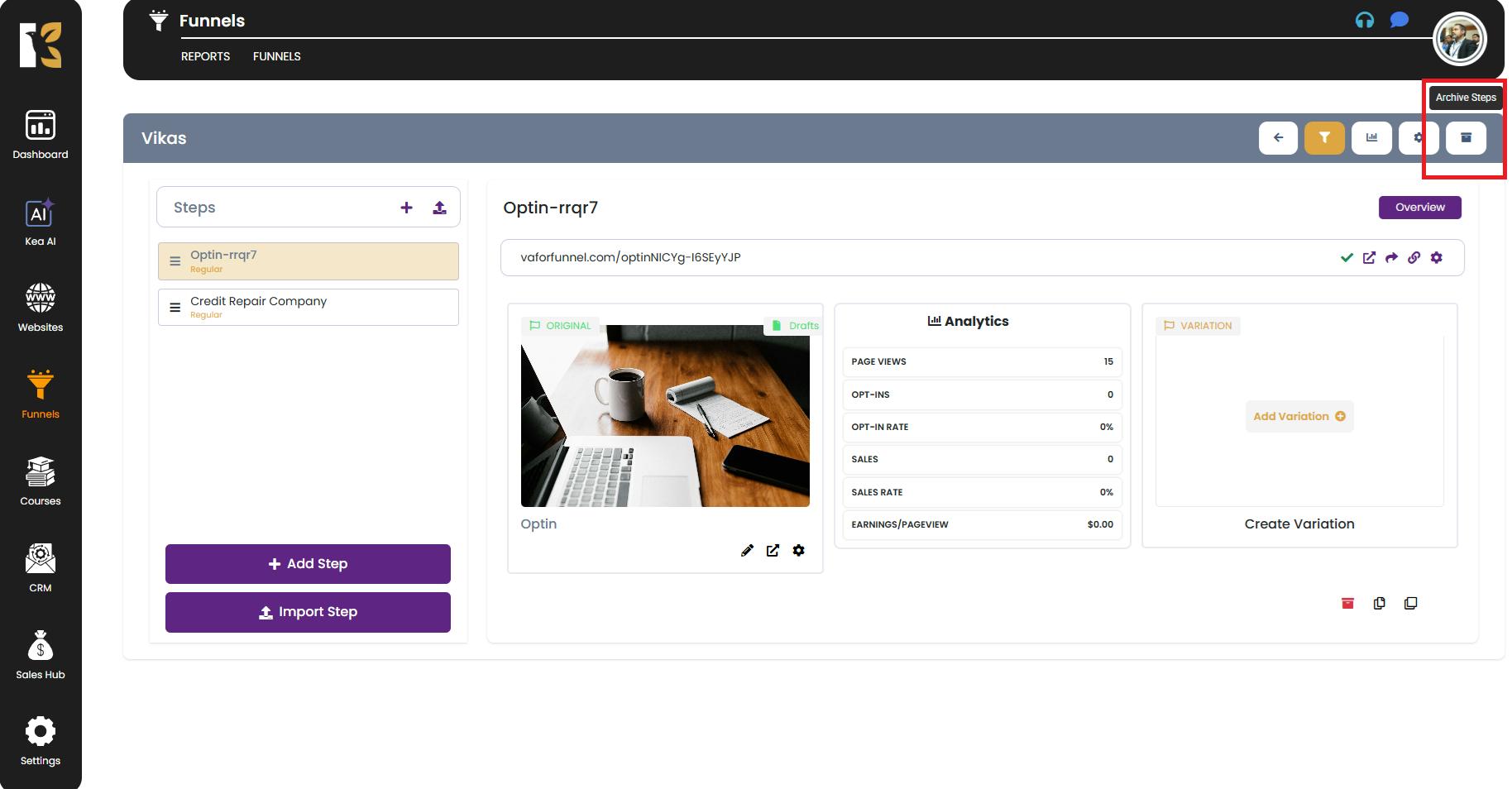The height and width of the screenshot is (789, 1512).
Task: Select the Credit Repair Company step
Action: point(308,307)
